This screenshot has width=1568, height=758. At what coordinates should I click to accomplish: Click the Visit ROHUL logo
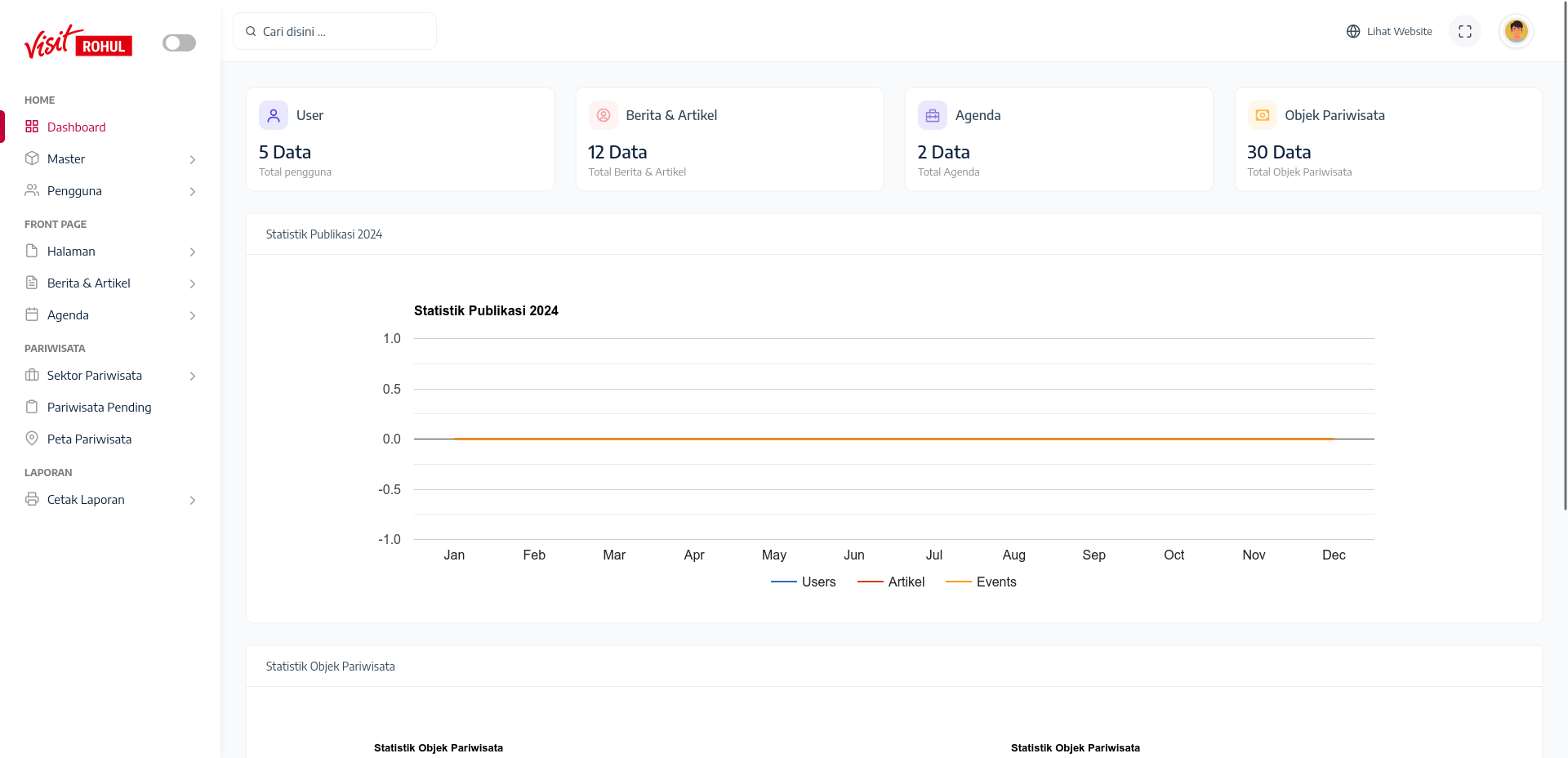tap(78, 42)
